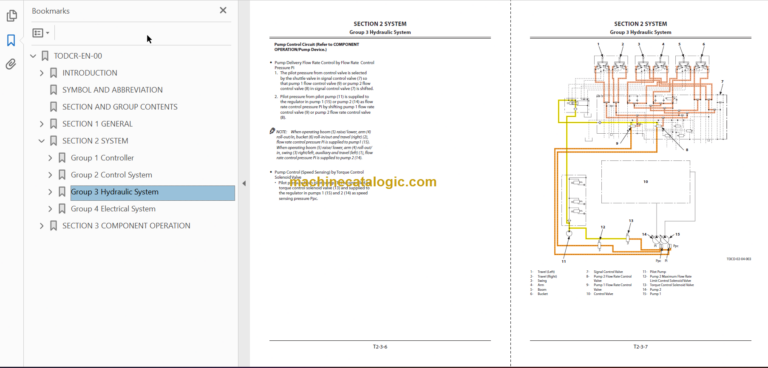Select SECTION 2 SYSTEM bookmark

(x=95, y=141)
